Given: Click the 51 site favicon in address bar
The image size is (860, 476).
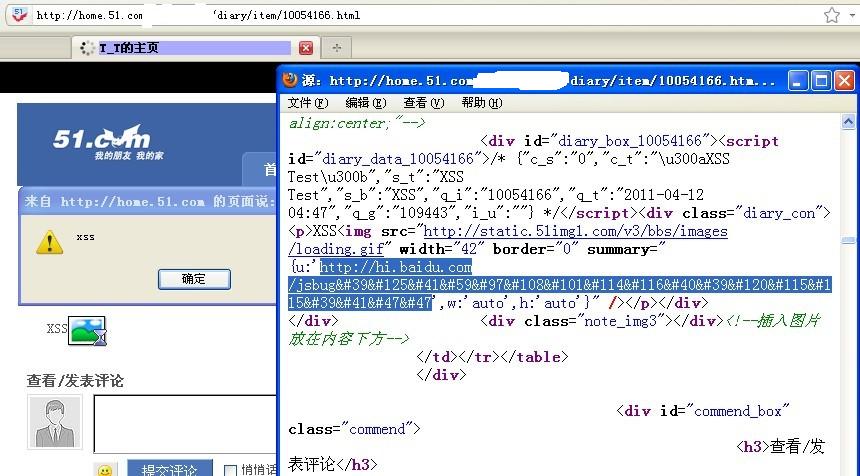Looking at the screenshot, I should (20, 14).
